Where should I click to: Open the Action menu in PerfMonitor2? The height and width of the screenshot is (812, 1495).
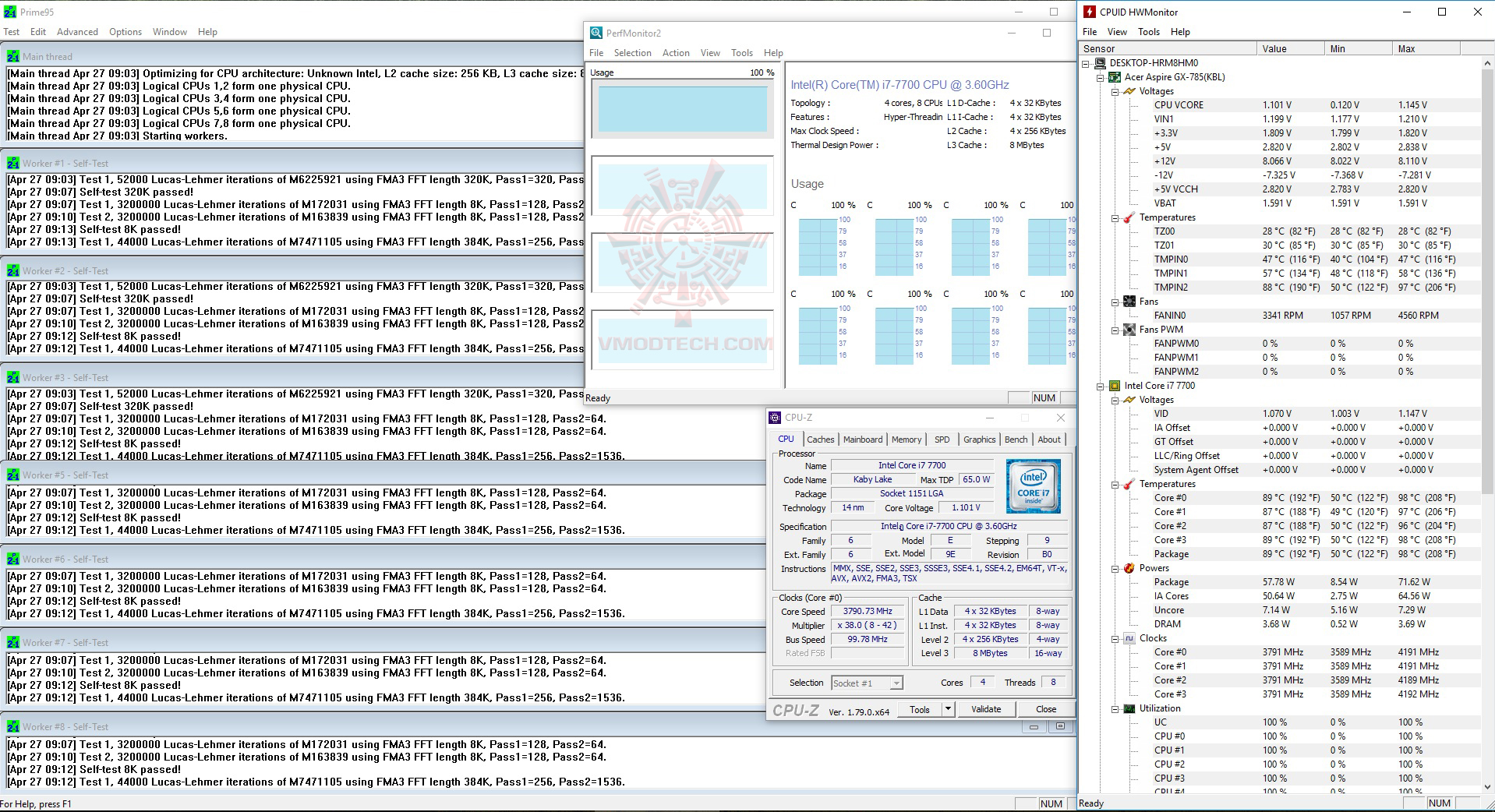point(676,53)
